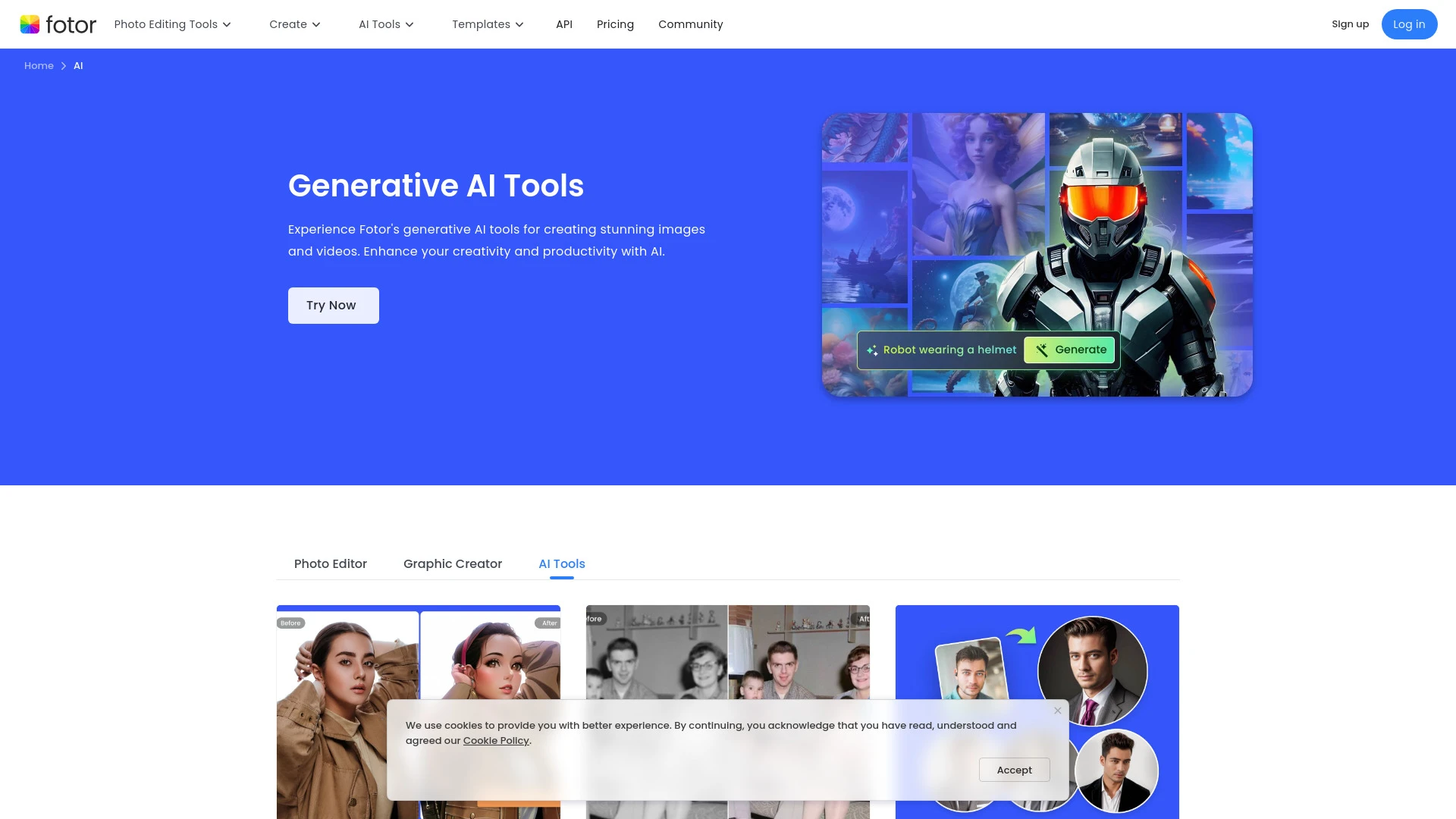Dismiss the cookie banner with the X
1456x819 pixels.
tap(1056, 711)
